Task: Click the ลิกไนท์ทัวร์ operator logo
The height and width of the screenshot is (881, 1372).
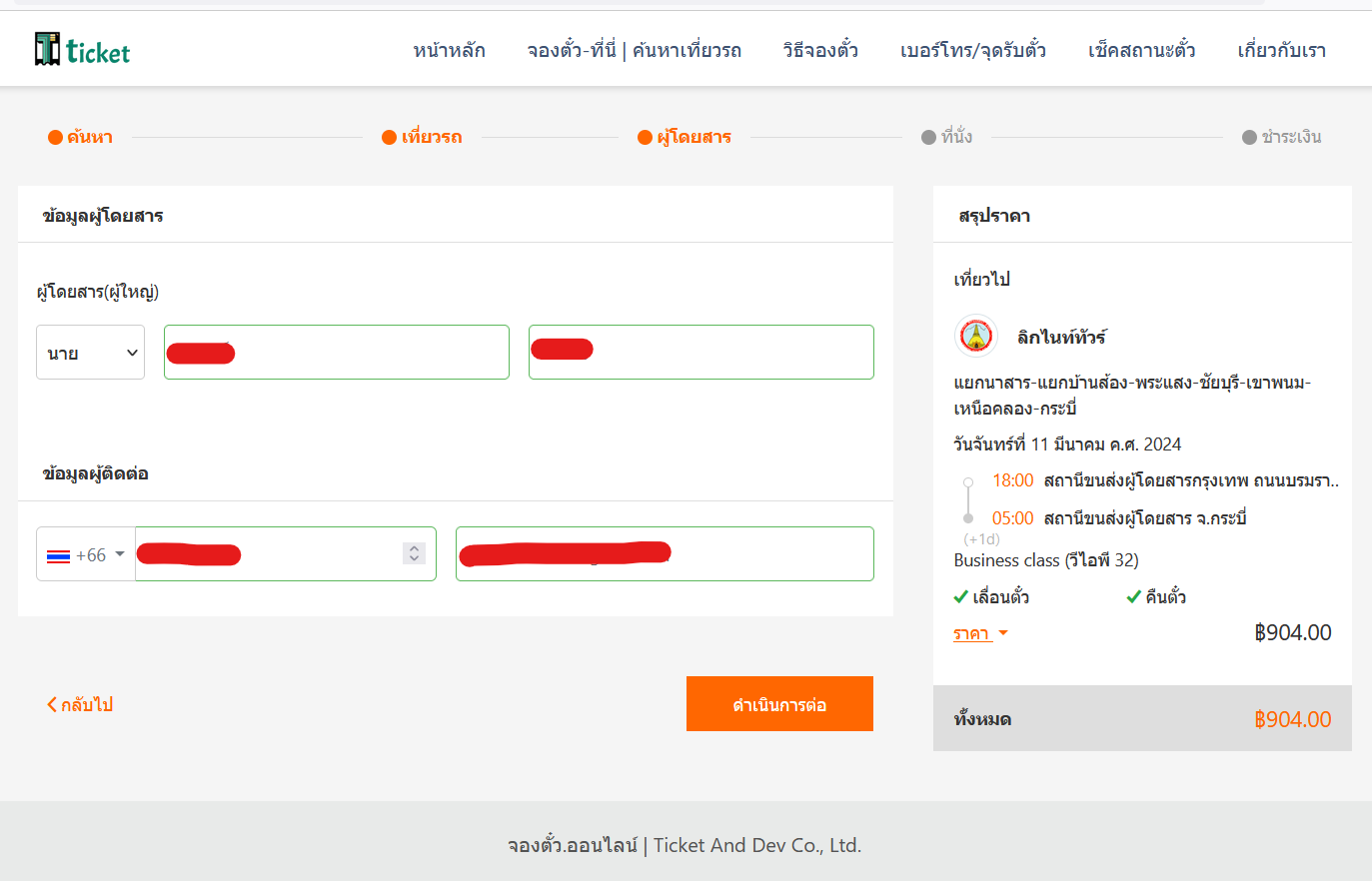Action: pos(976,337)
